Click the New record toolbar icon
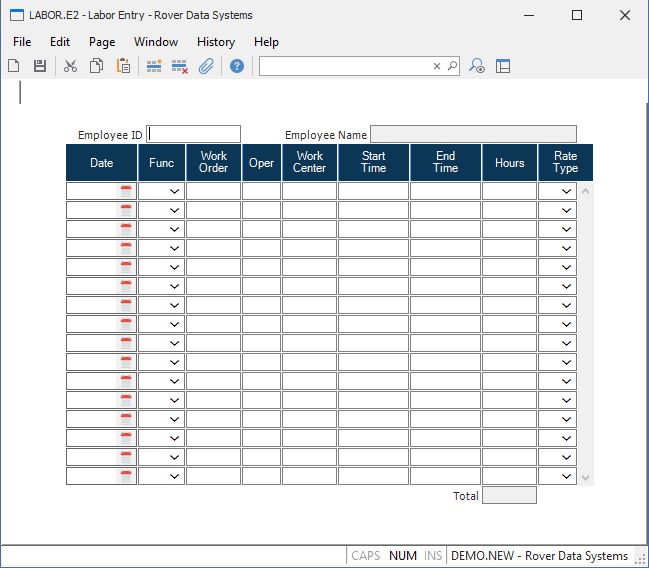The image size is (649, 568). click(14, 66)
